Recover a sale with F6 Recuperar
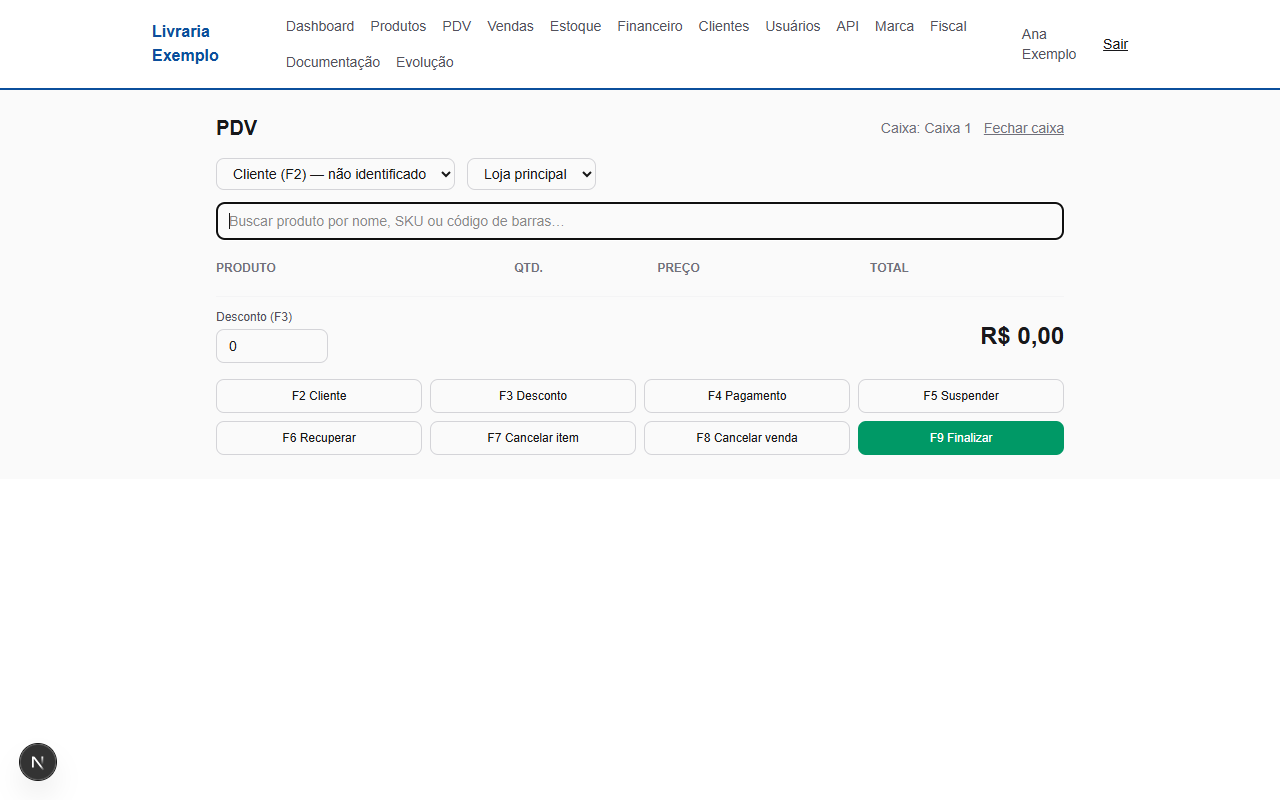1280x800 pixels. pyautogui.click(x=319, y=438)
